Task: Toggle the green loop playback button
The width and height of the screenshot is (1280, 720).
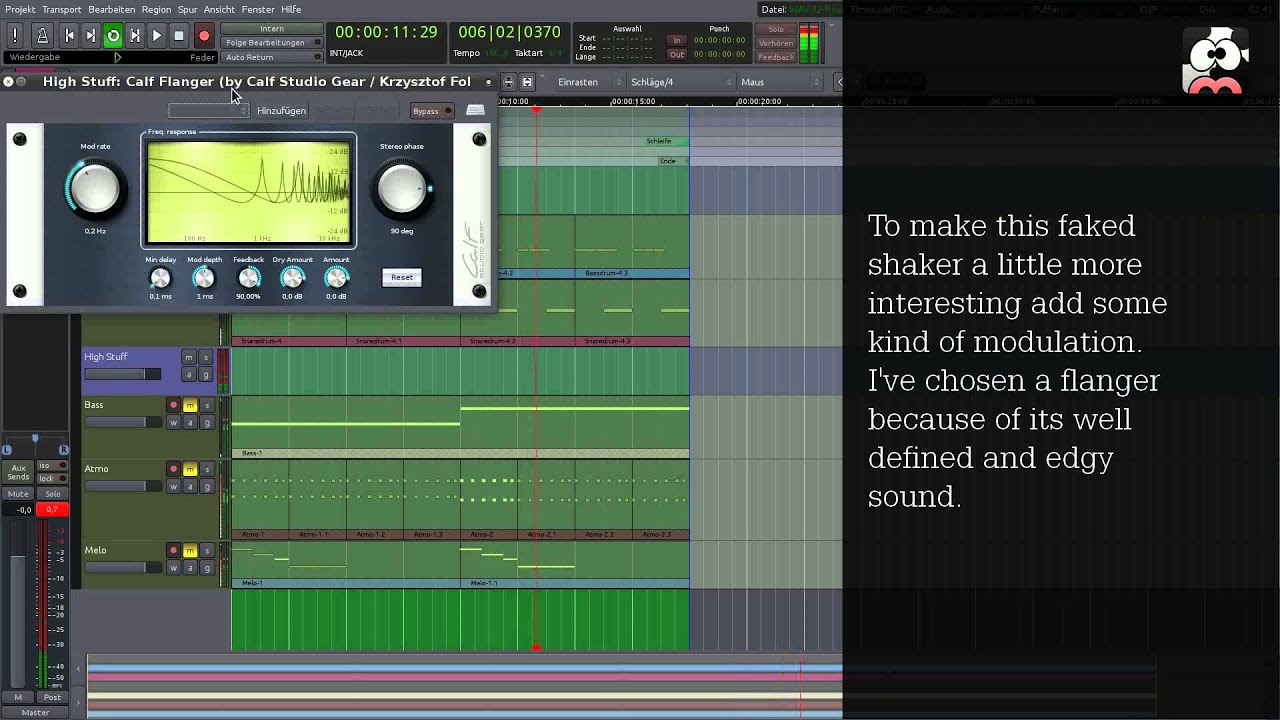Action: coord(113,36)
